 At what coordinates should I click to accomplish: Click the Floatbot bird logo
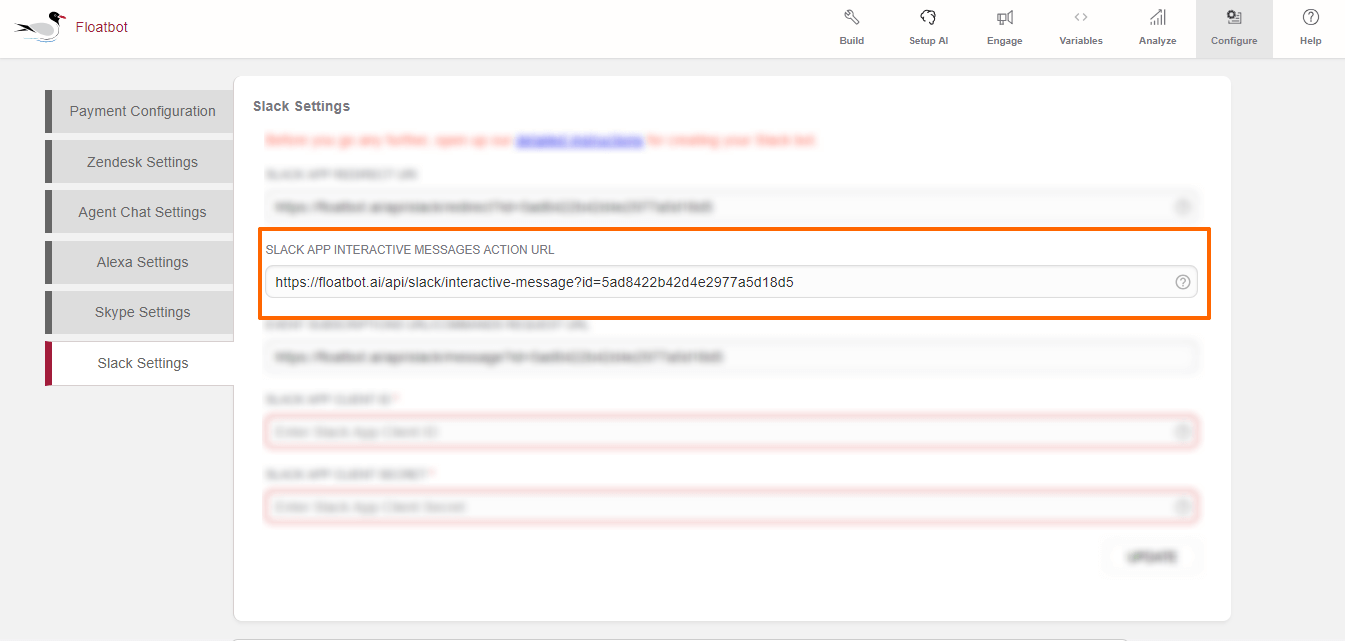pyautogui.click(x=41, y=27)
